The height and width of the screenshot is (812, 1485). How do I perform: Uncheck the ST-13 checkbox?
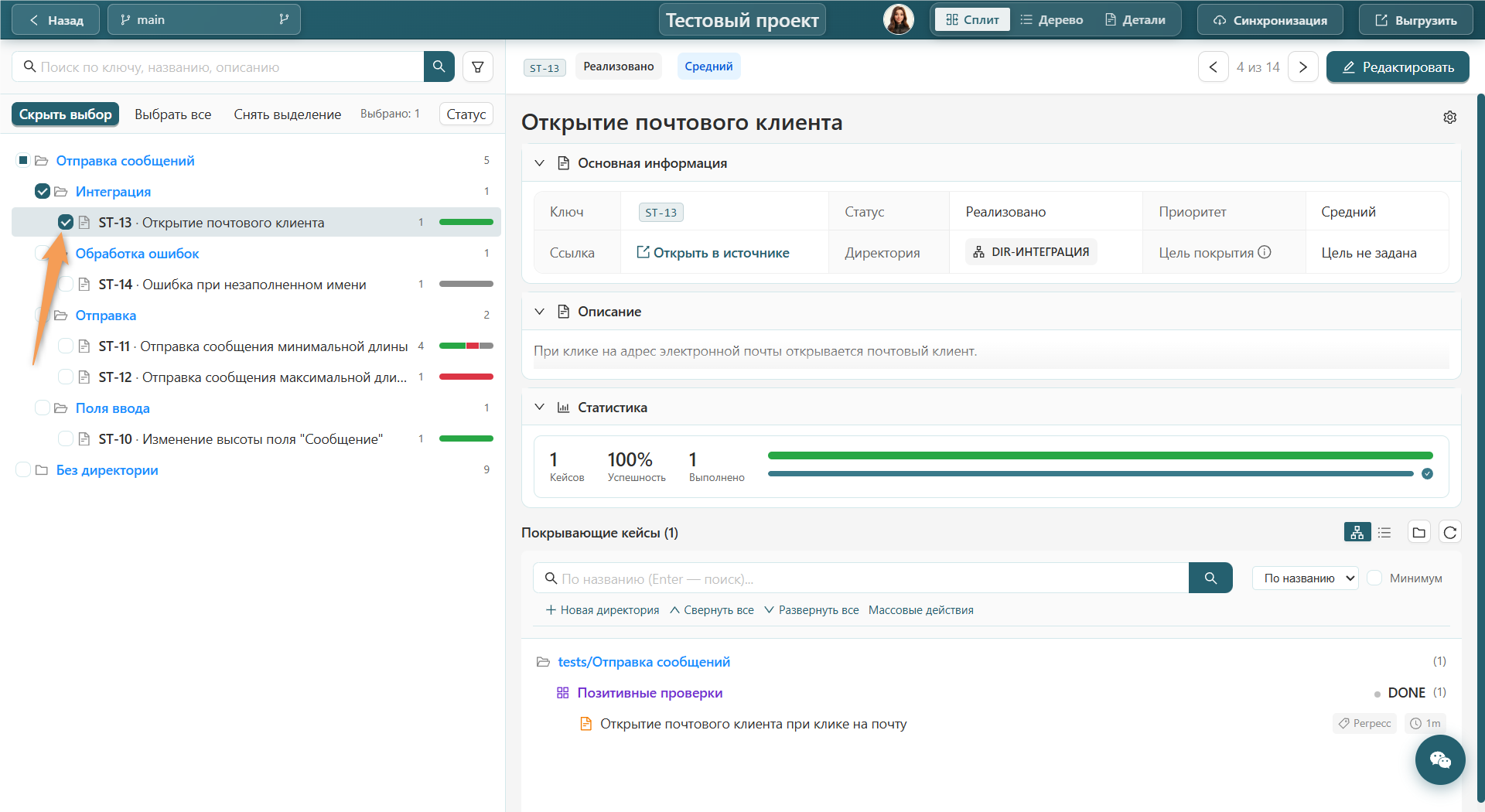point(66,222)
